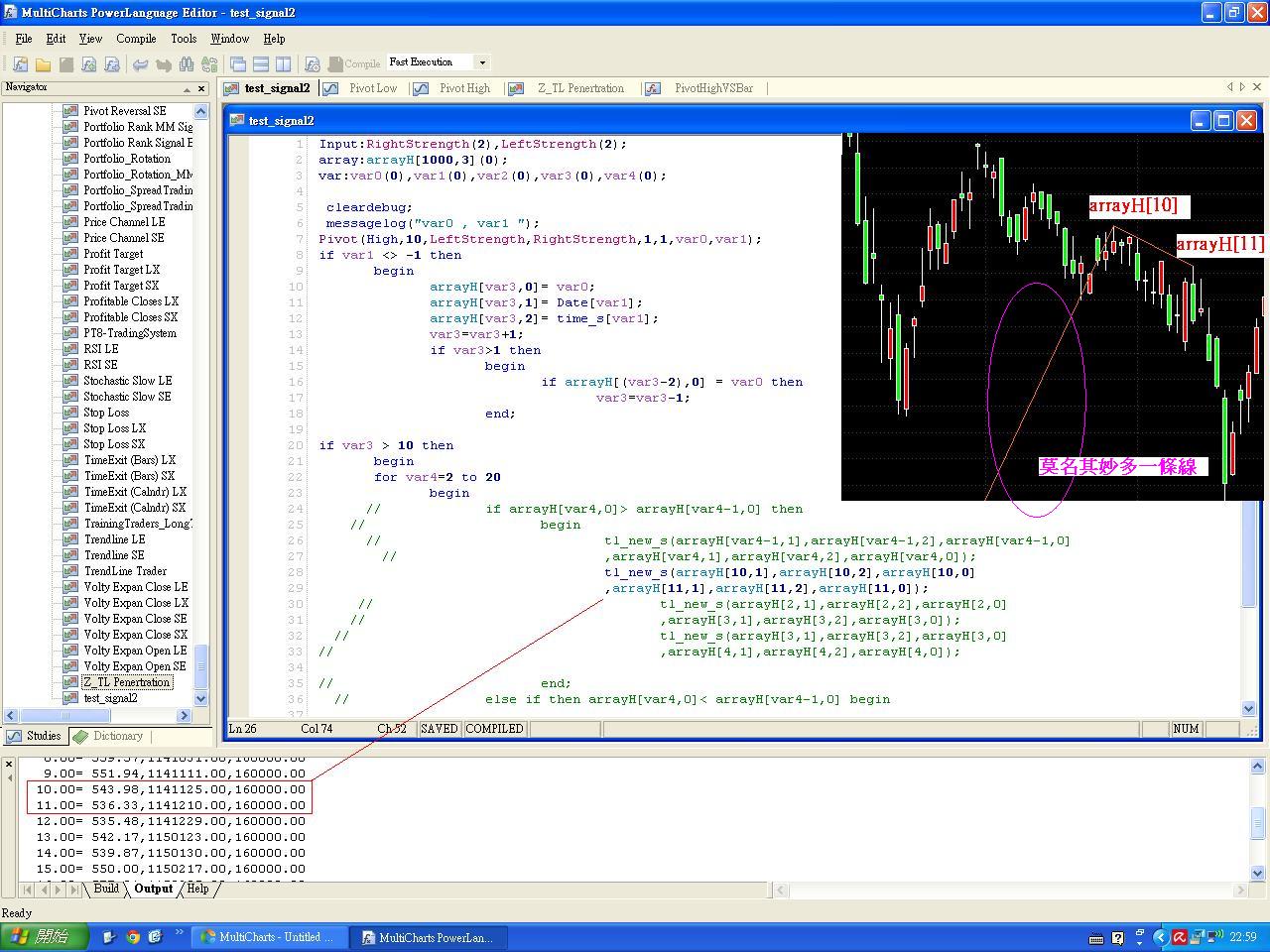The height and width of the screenshot is (952, 1270).
Task: Click the Undo arrow toolbar icon
Action: pos(140,63)
